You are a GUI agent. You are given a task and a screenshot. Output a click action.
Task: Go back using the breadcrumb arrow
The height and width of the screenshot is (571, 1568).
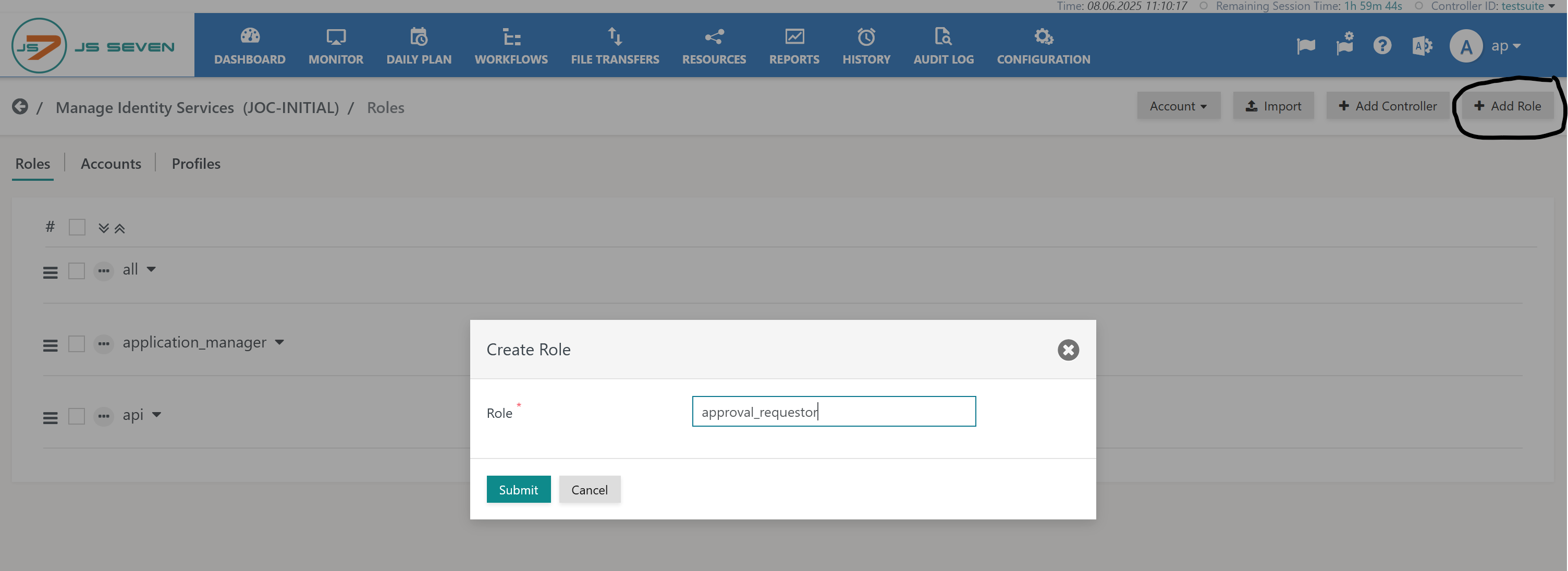[x=20, y=107]
